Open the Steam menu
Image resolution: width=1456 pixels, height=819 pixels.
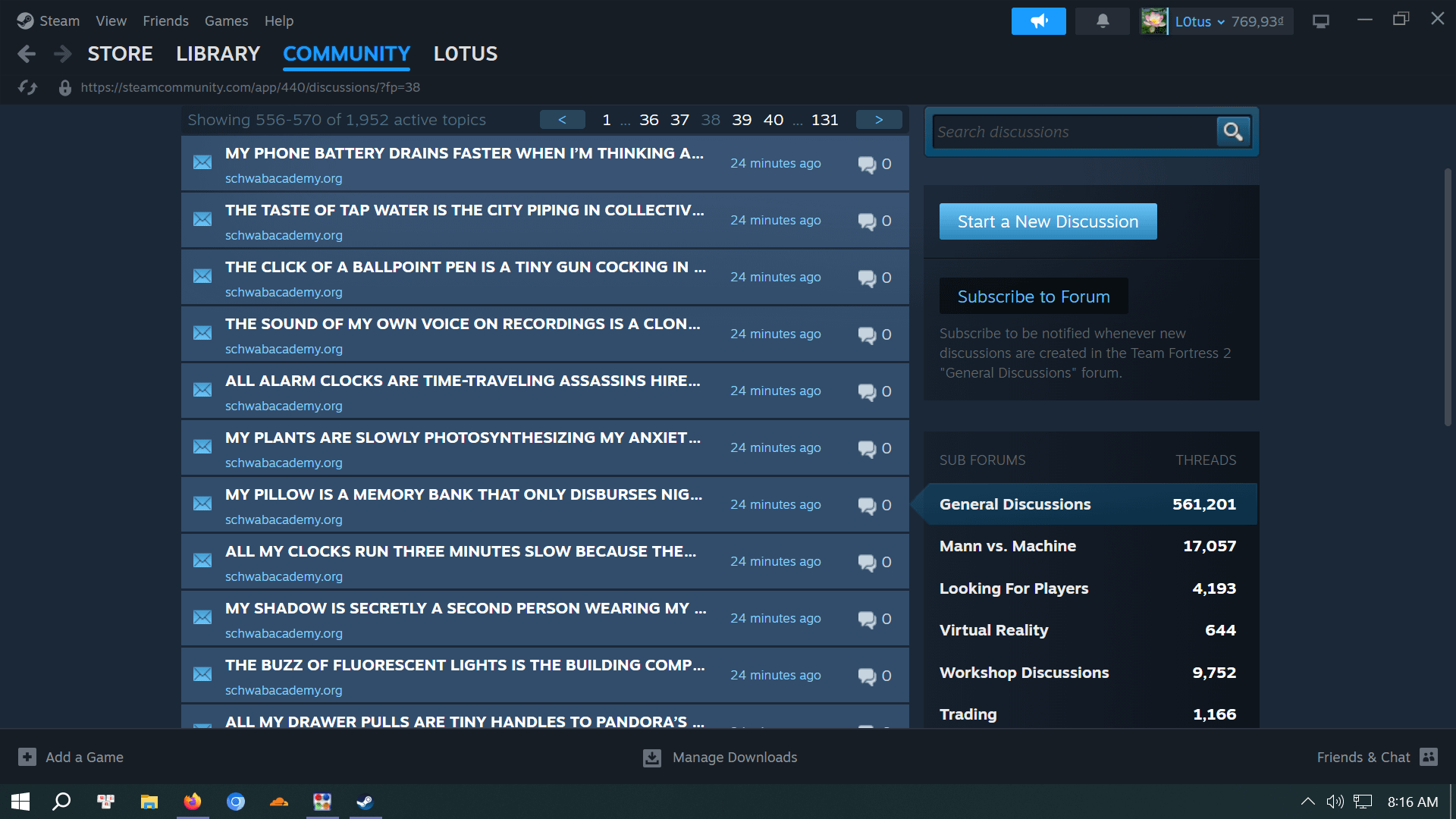point(49,21)
